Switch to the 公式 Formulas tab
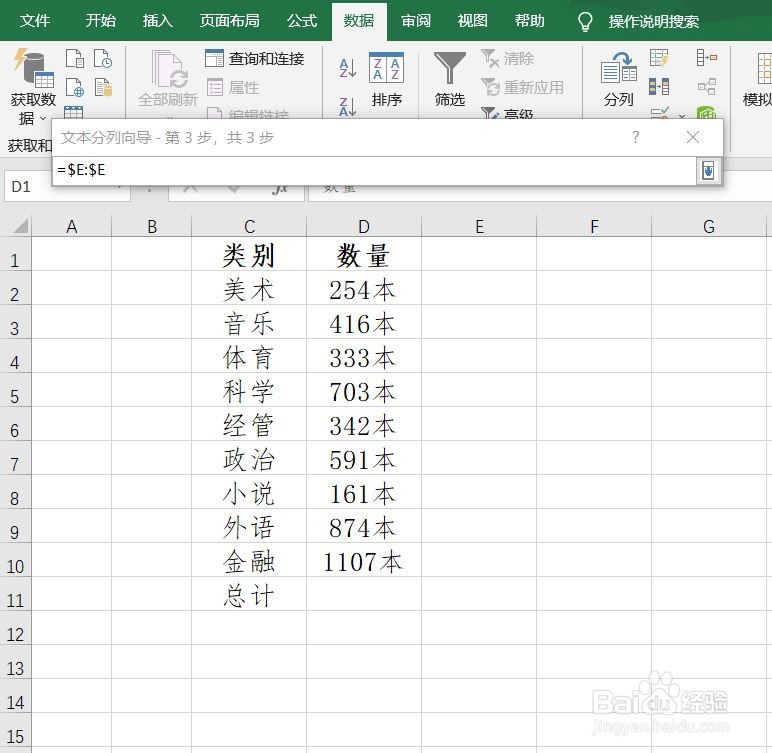This screenshot has width=772, height=753. pos(302,21)
